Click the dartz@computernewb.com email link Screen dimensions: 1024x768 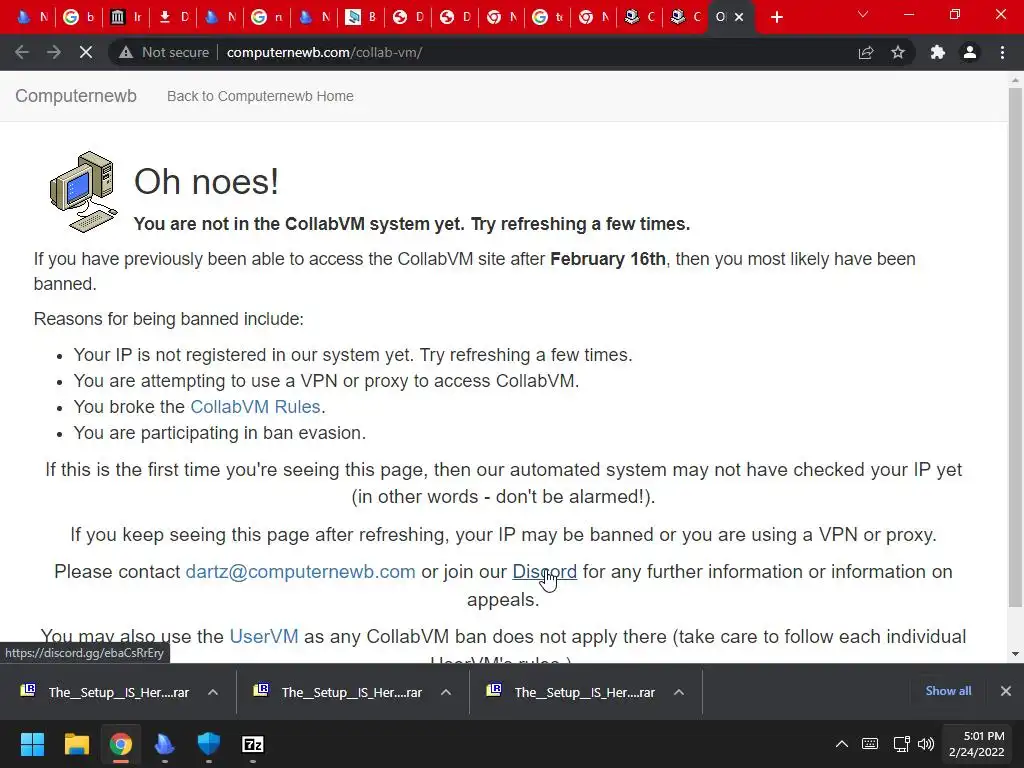[300, 571]
